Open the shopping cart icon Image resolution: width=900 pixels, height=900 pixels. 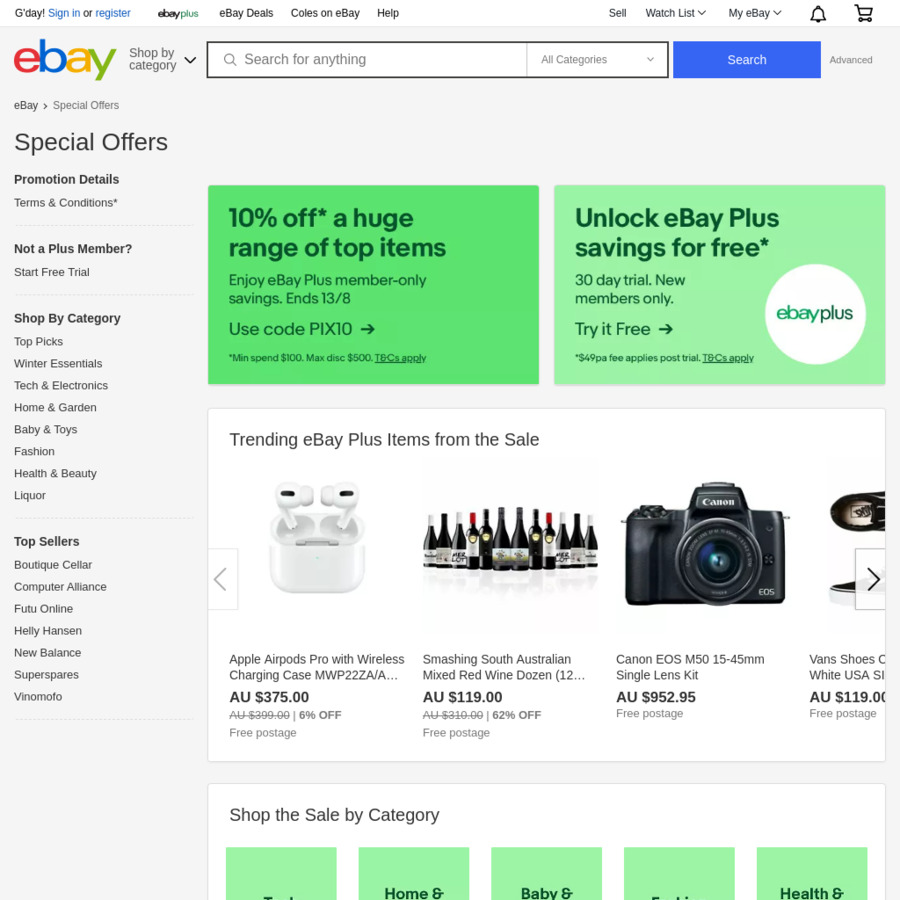(863, 13)
